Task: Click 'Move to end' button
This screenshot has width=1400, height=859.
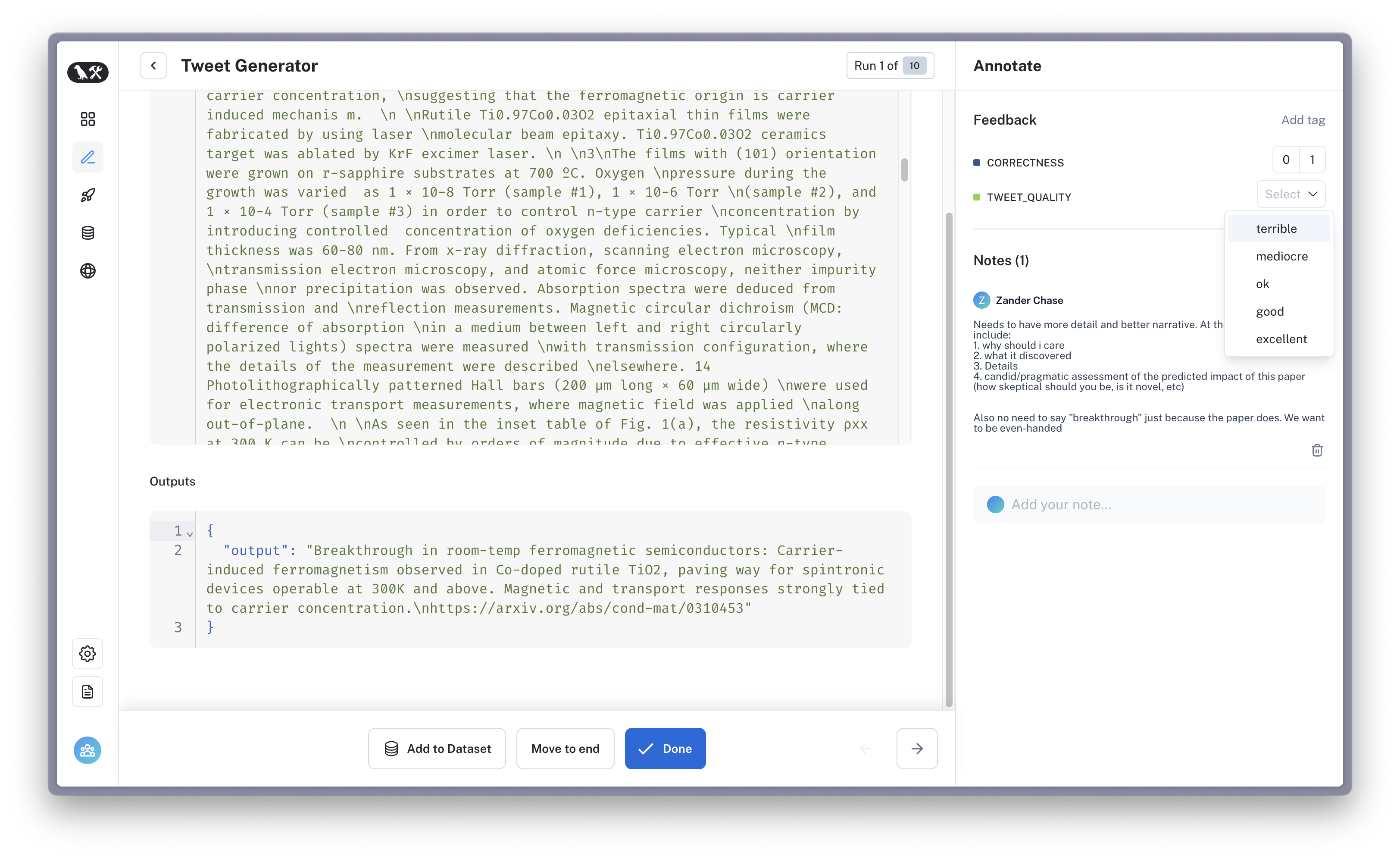Action: click(x=565, y=748)
